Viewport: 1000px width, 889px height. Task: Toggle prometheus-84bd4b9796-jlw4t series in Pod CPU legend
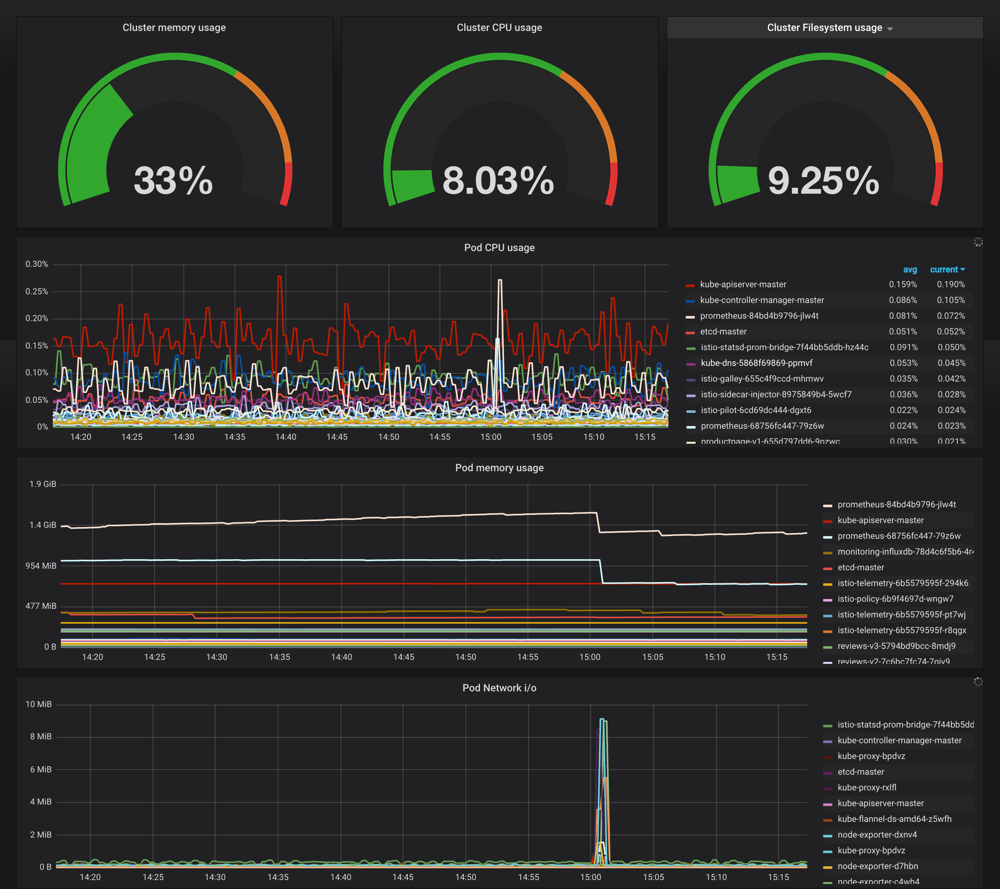coord(759,316)
